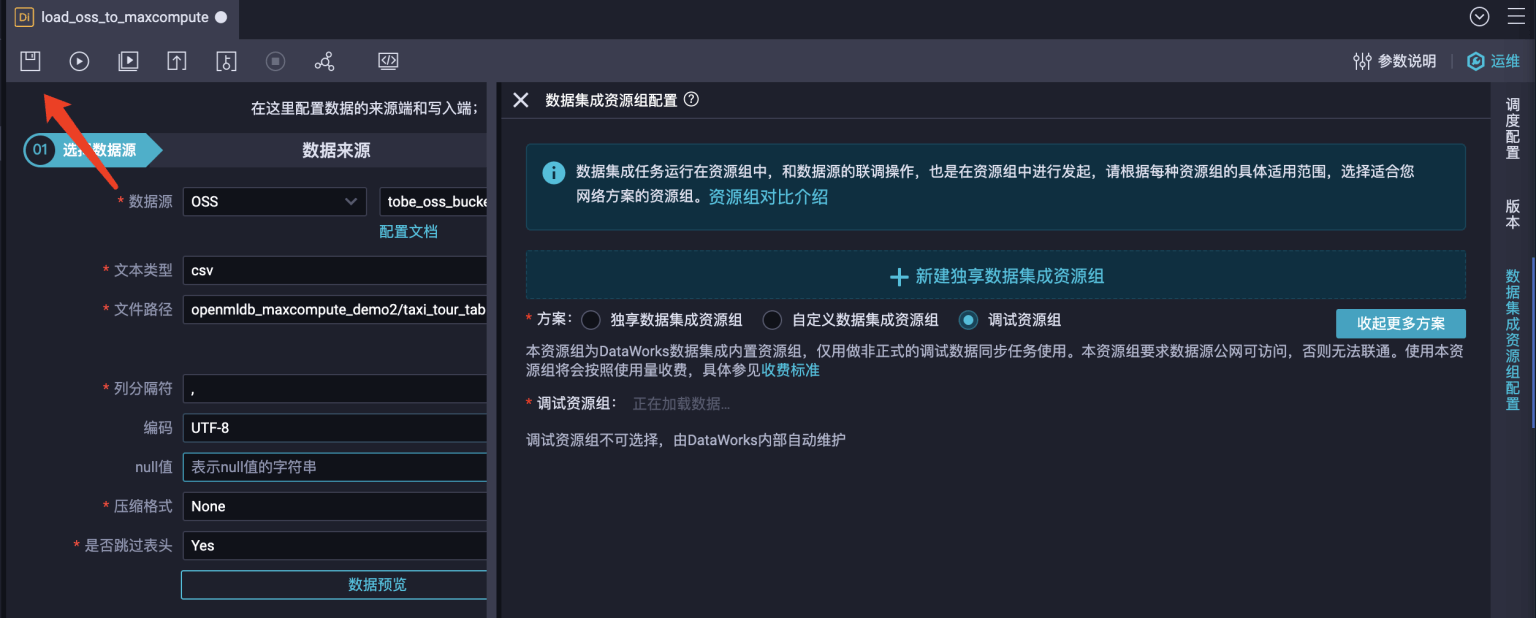Select the load_oss_to_maxcompute file tab

click(121, 17)
